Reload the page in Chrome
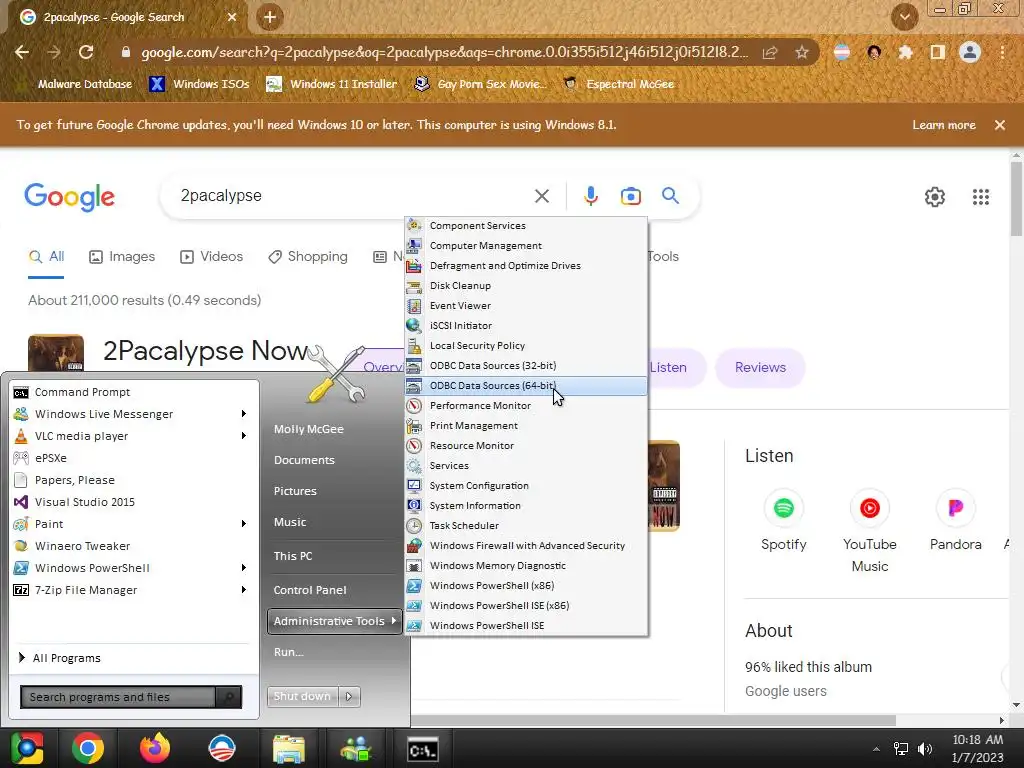The width and height of the screenshot is (1024, 768). coord(86,52)
